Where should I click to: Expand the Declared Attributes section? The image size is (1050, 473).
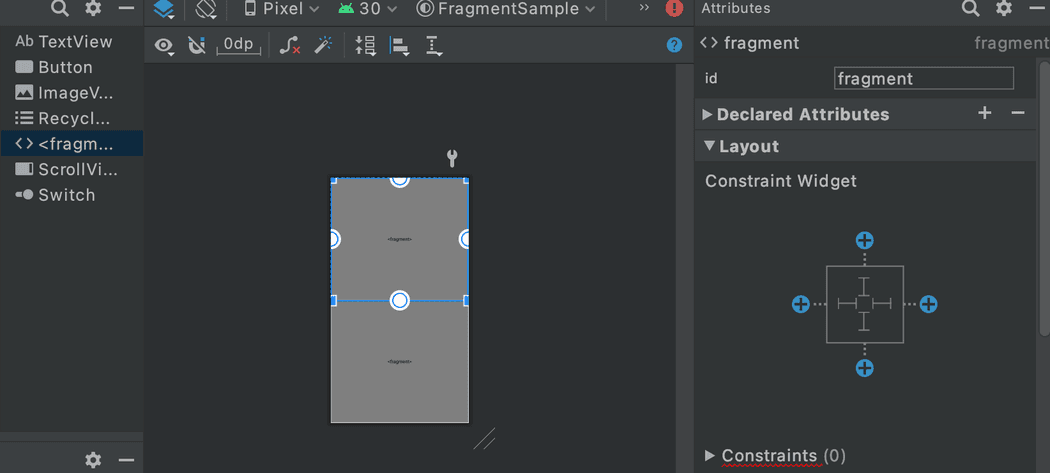(x=707, y=115)
